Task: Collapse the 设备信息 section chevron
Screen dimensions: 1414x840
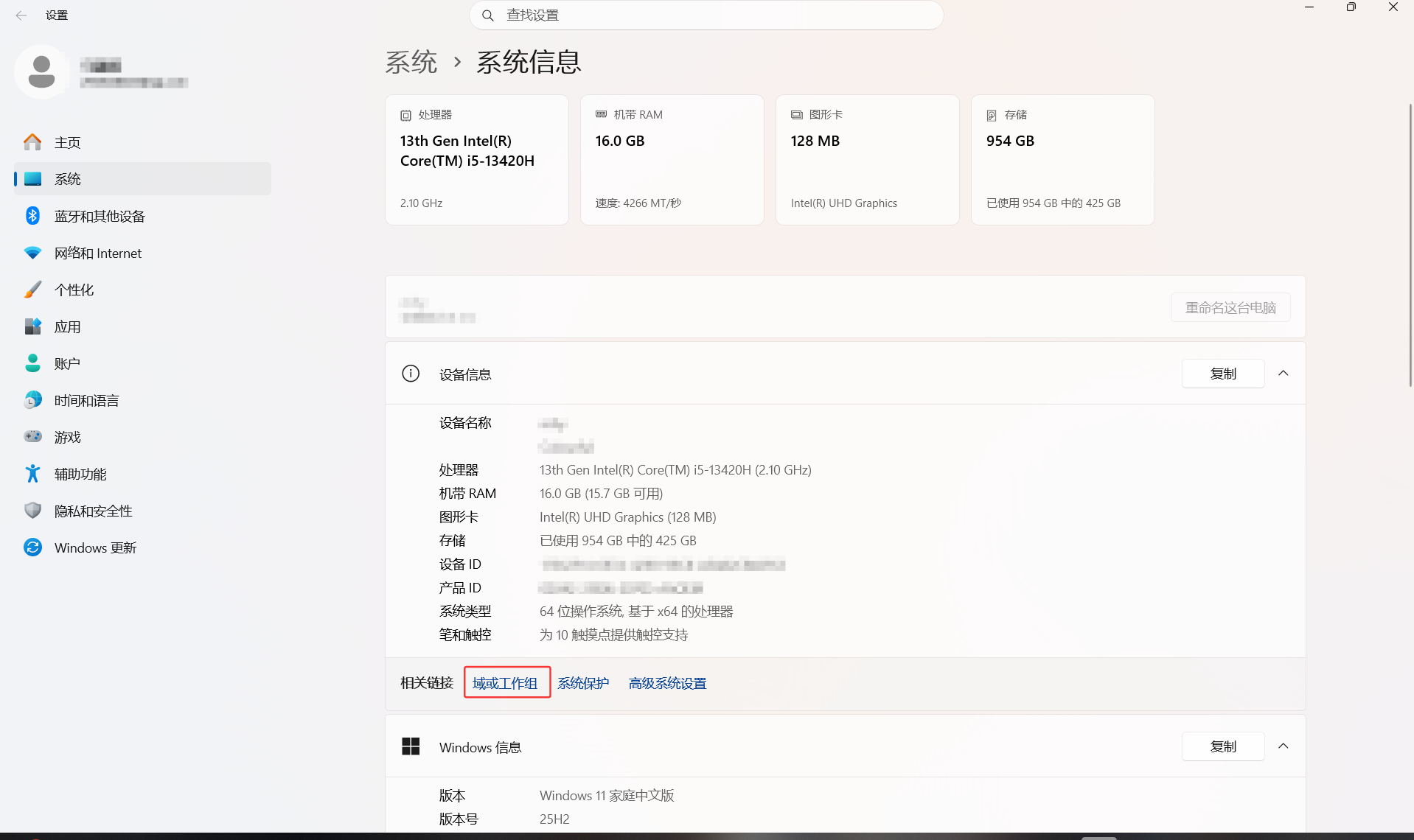Action: pos(1284,374)
